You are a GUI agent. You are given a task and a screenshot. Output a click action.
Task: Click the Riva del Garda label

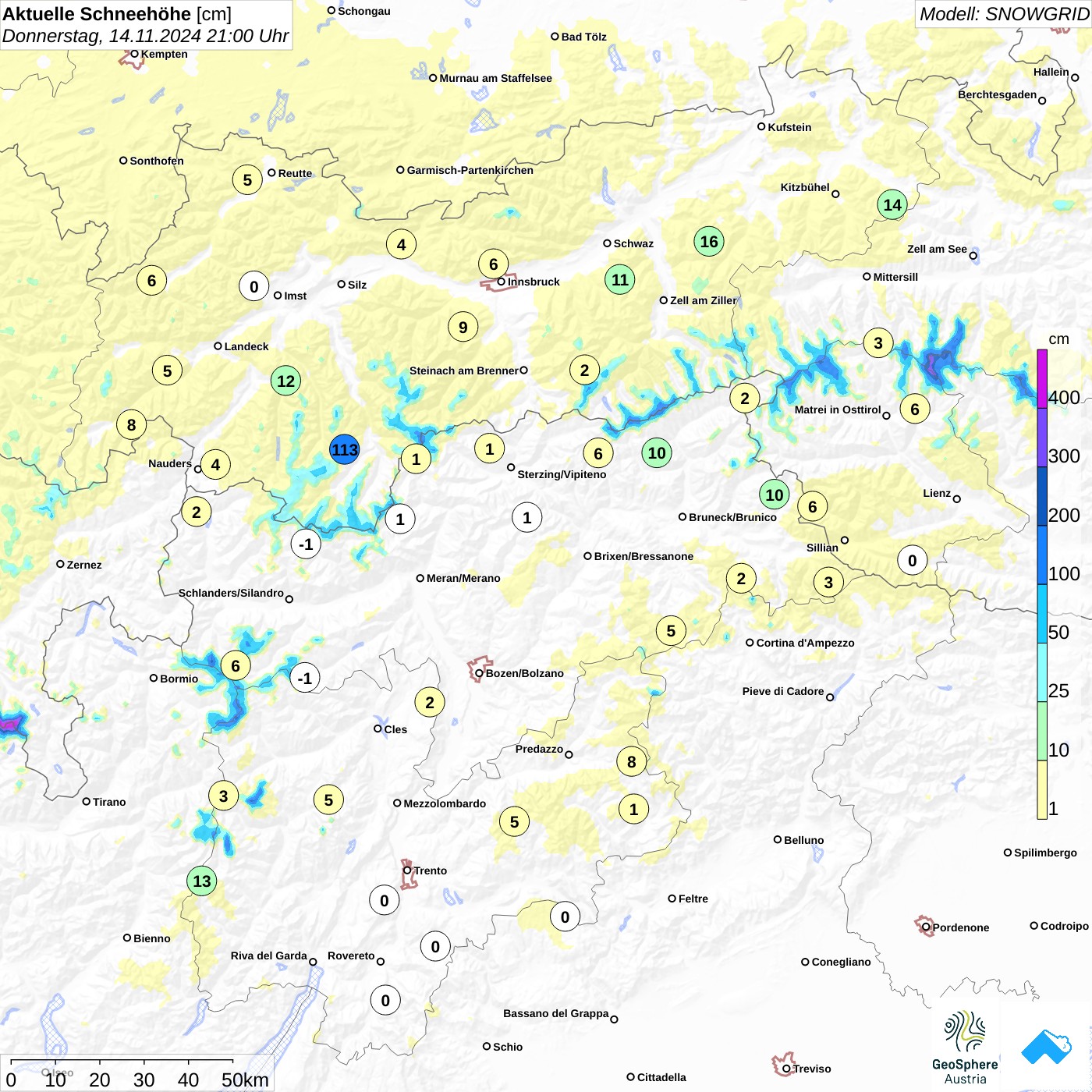pos(268,955)
